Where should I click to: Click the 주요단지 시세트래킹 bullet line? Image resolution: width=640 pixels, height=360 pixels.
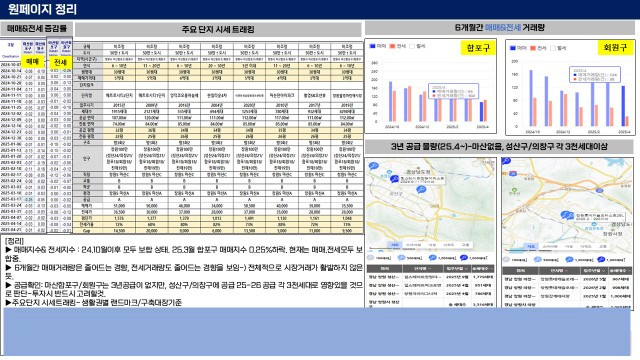click(94, 302)
